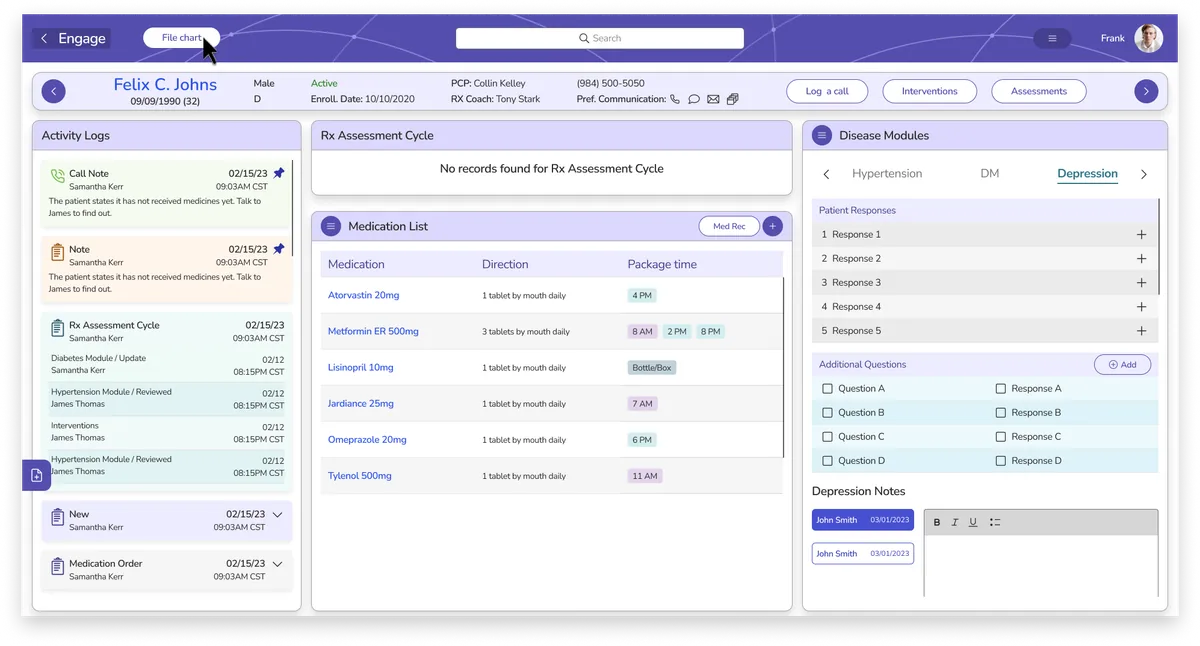Add a medication with the plus button
Screen dimensions: 1200x646
[772, 226]
